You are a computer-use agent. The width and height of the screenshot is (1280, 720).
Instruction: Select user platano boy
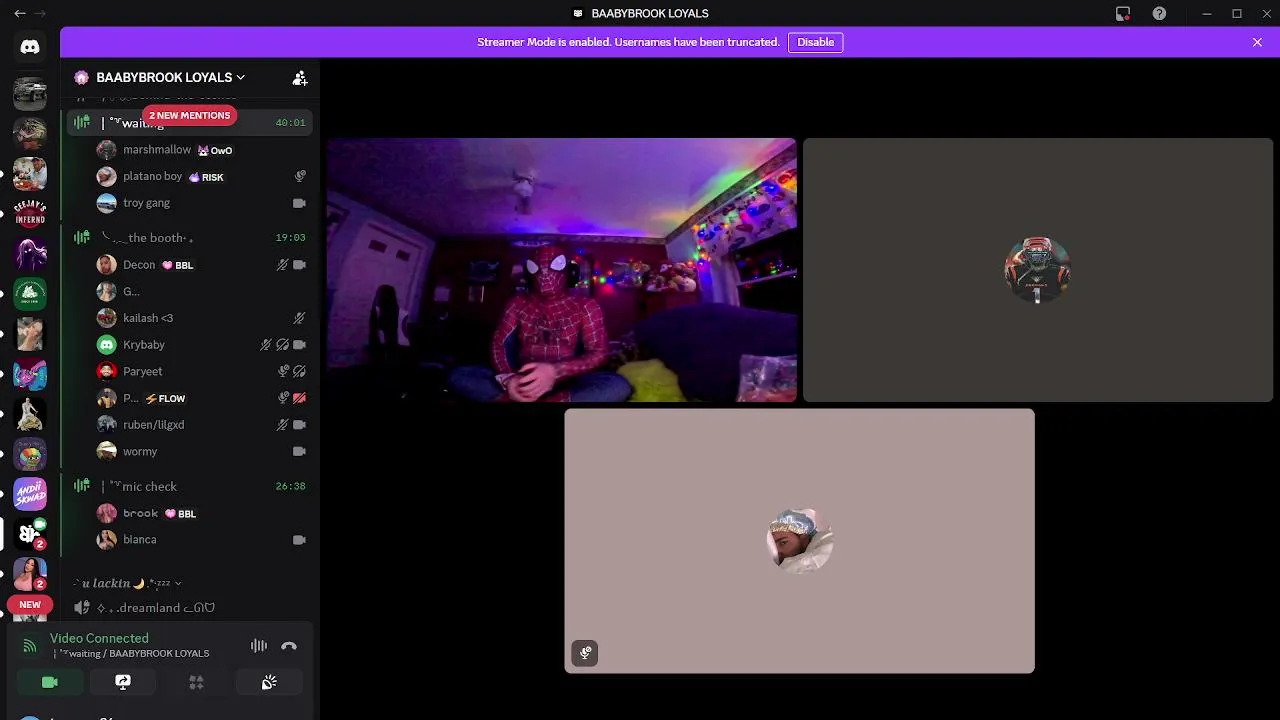tap(203, 176)
